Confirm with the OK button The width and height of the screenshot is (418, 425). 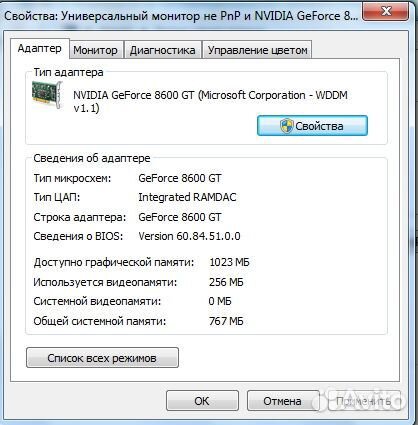[x=202, y=401]
